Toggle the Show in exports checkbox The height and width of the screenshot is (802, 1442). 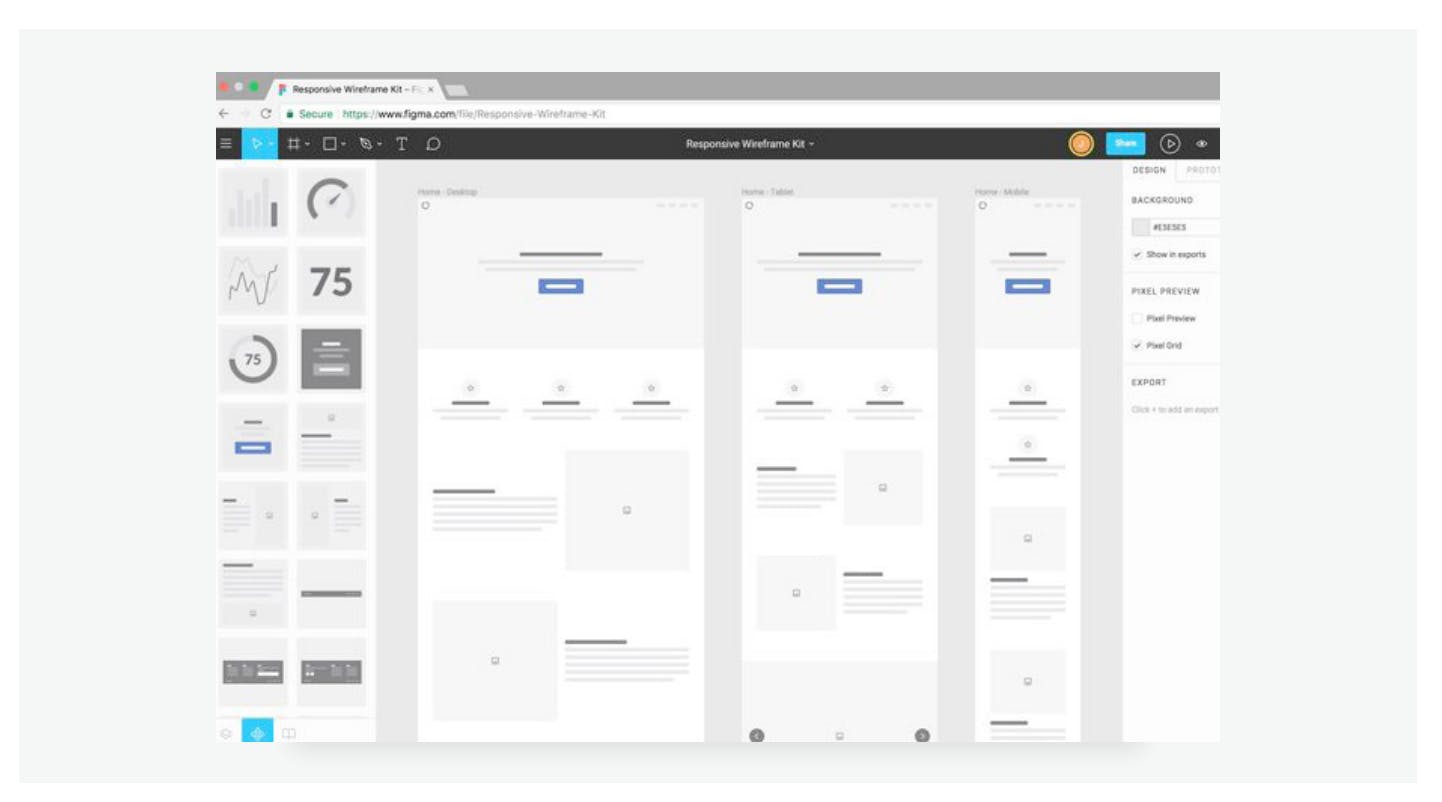(x=1137, y=255)
